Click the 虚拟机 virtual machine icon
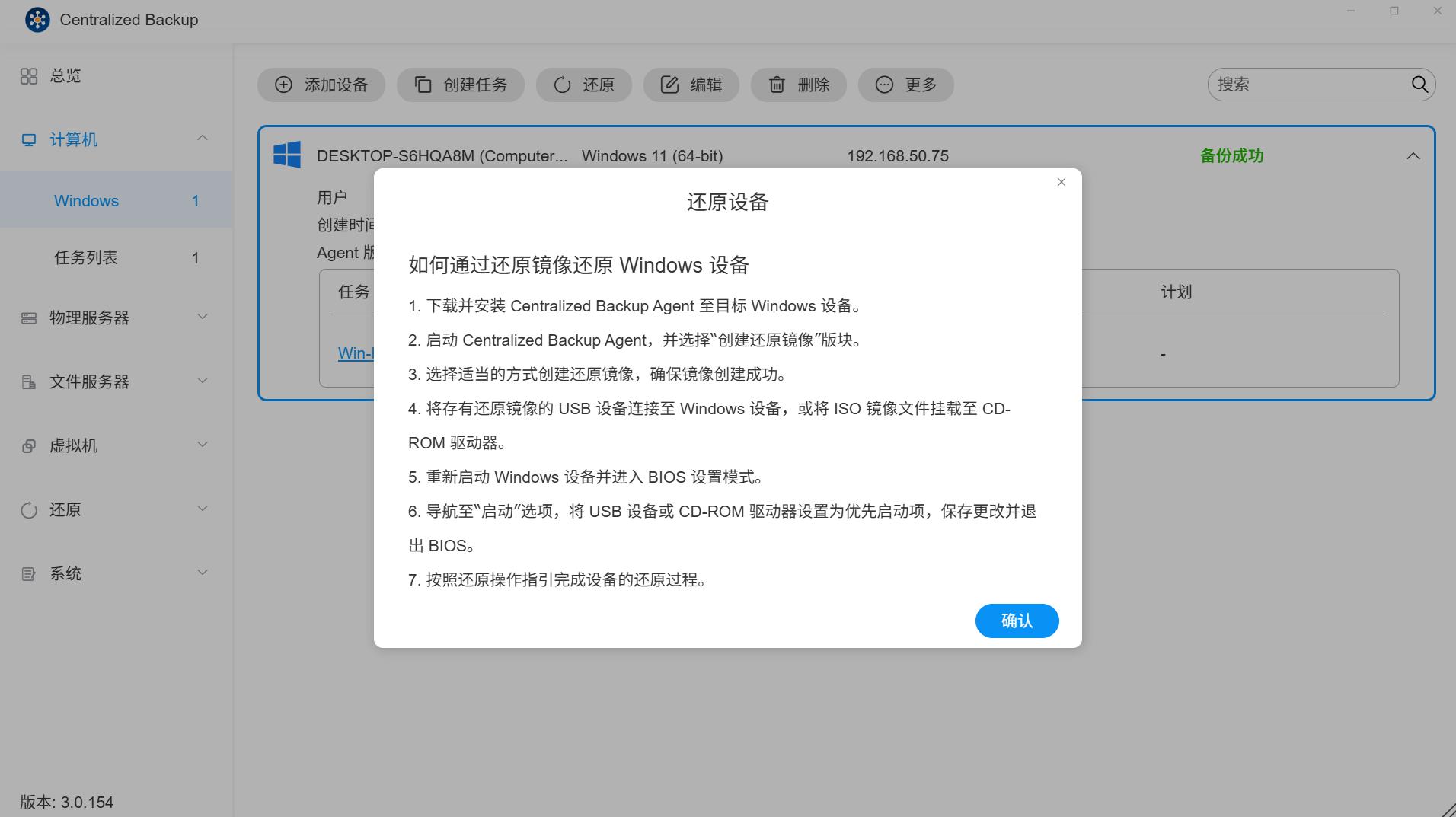The width and height of the screenshot is (1456, 817). click(x=29, y=446)
